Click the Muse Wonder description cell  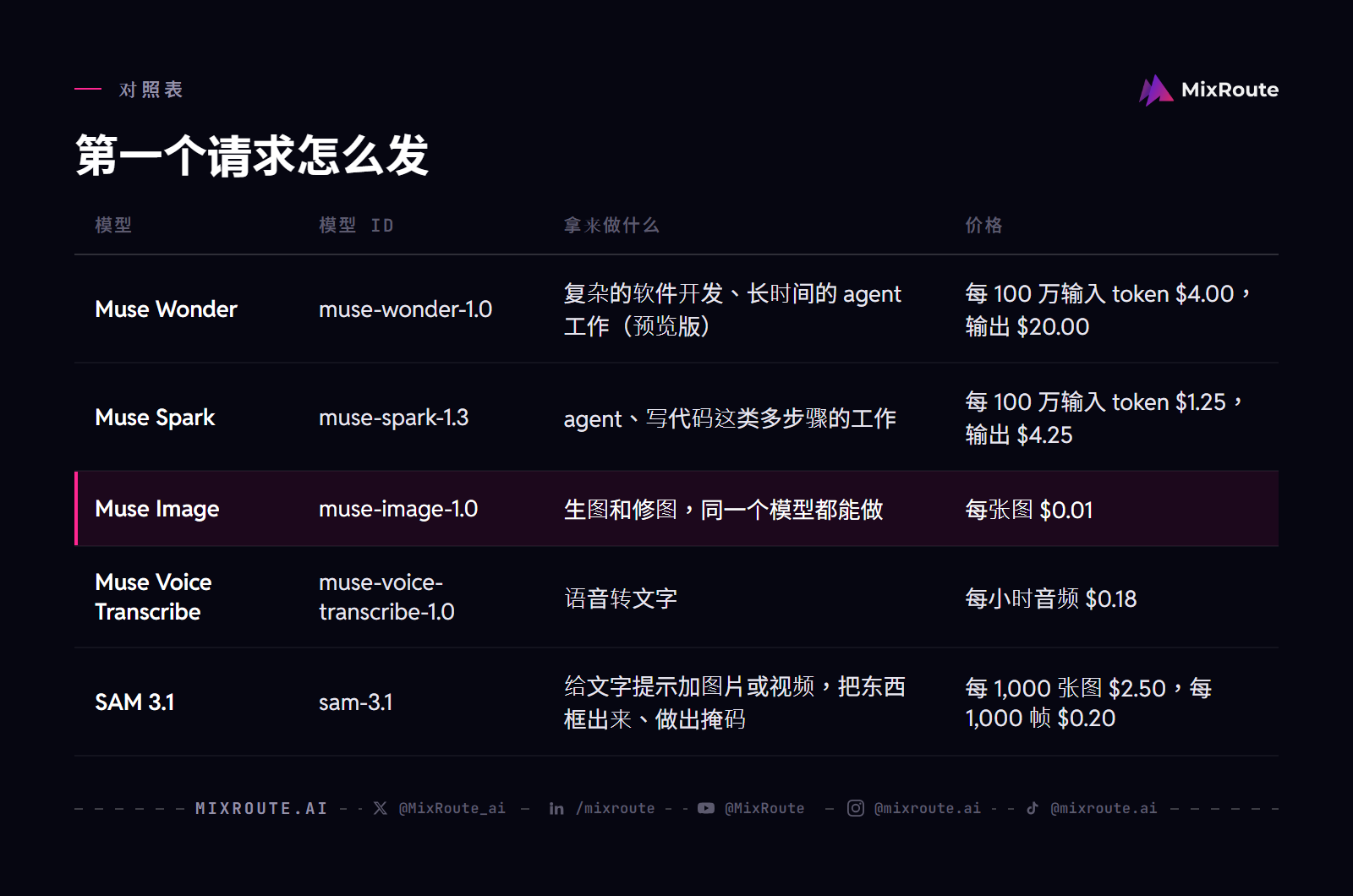[x=732, y=309]
